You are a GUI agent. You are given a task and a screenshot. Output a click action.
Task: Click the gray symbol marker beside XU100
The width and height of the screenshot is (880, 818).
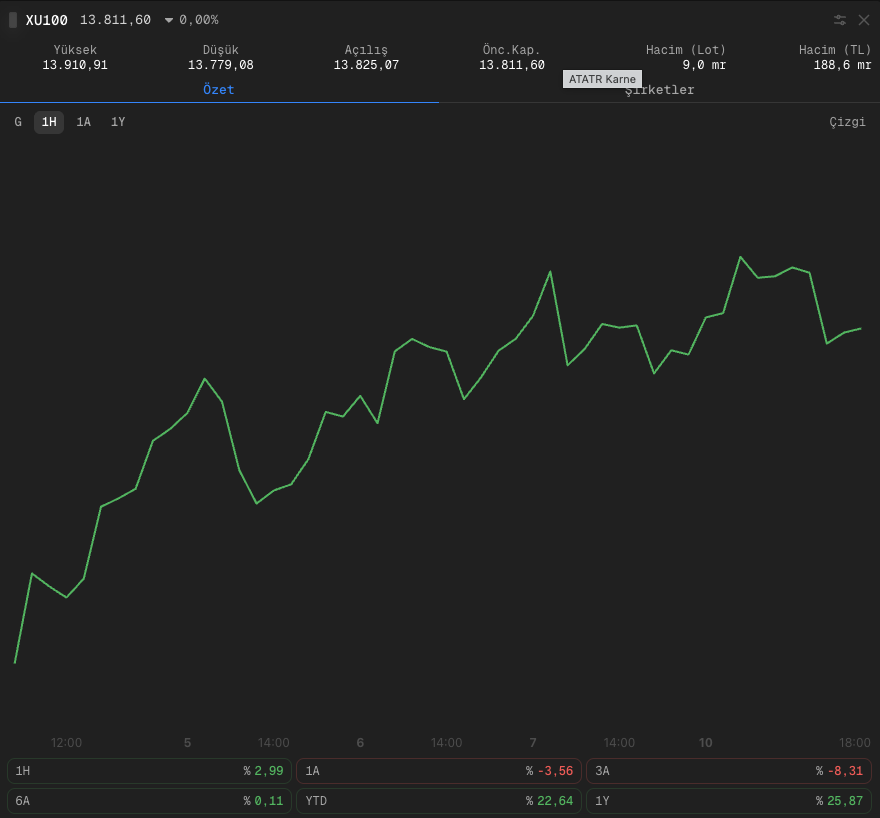coord(13,20)
